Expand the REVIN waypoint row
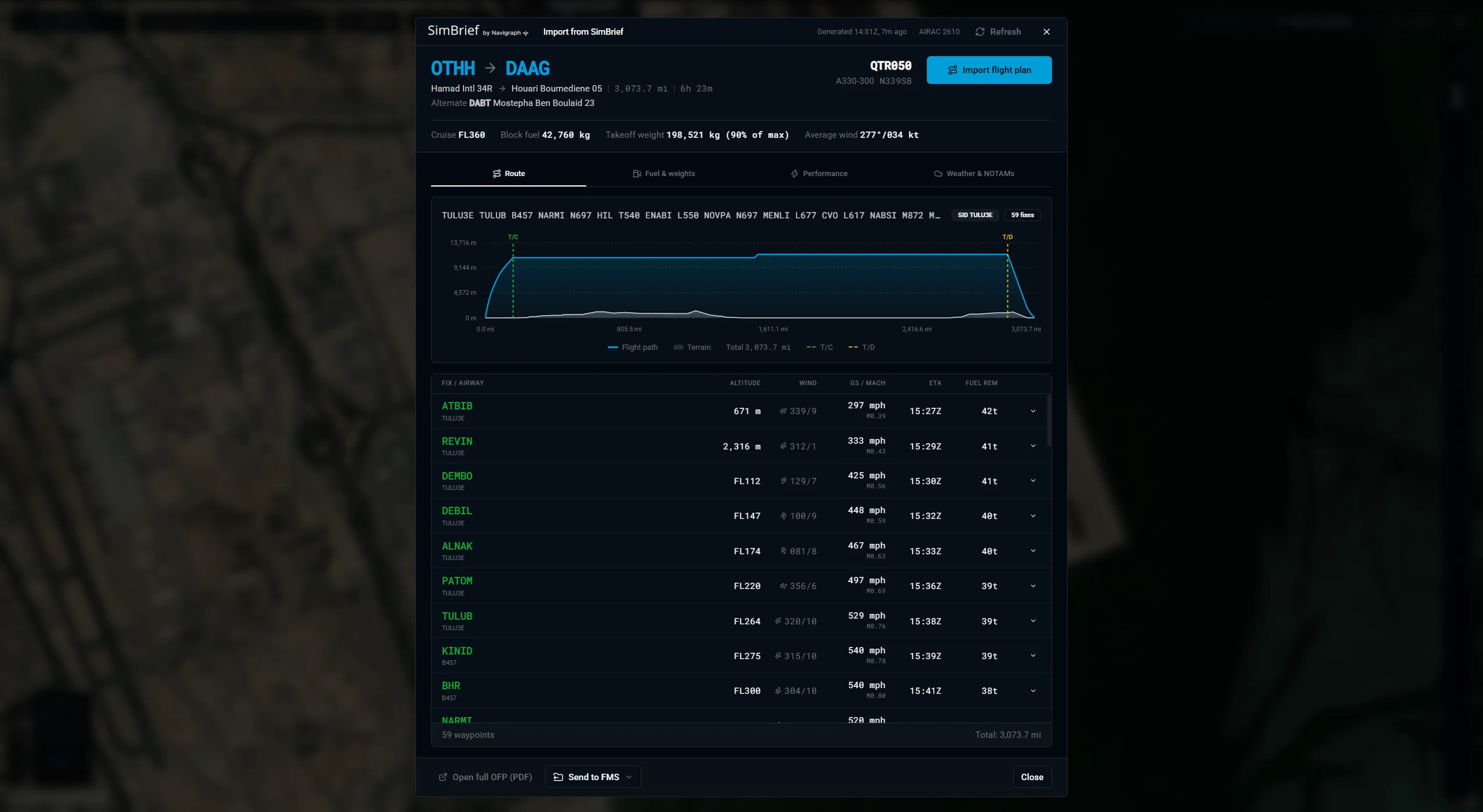Image resolution: width=1483 pixels, height=812 pixels. [1033, 446]
